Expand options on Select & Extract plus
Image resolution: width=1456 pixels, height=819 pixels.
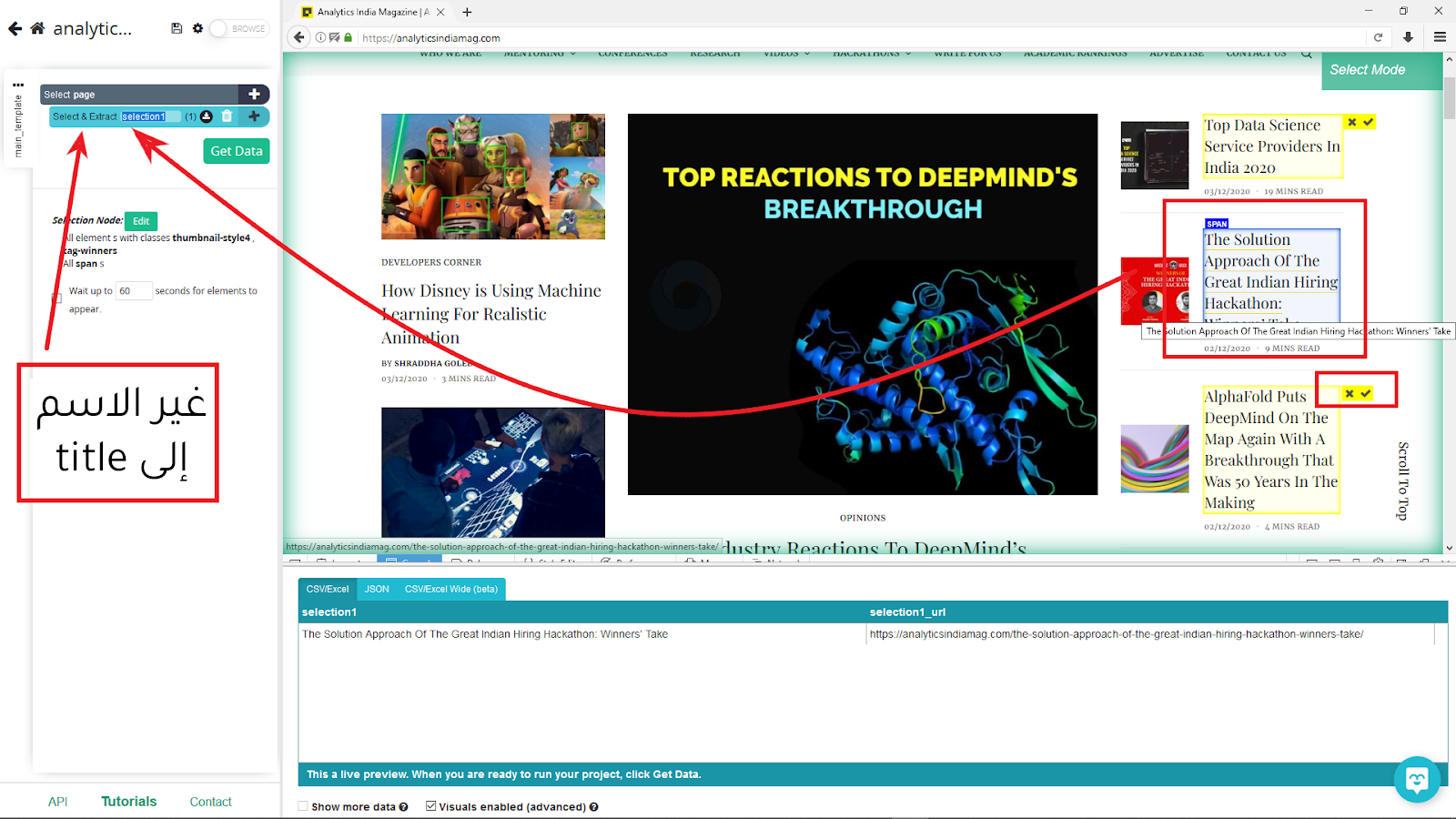click(x=254, y=116)
